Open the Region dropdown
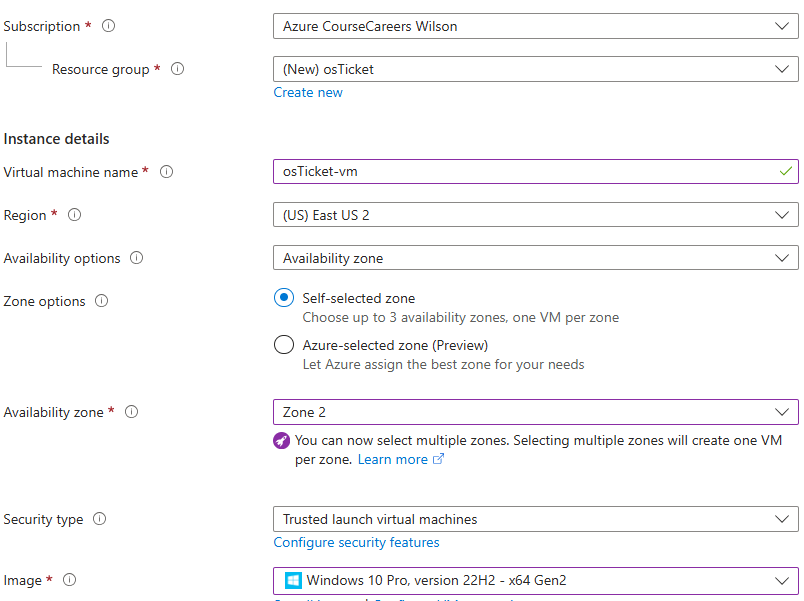The width and height of the screenshot is (804, 601). pos(535,215)
